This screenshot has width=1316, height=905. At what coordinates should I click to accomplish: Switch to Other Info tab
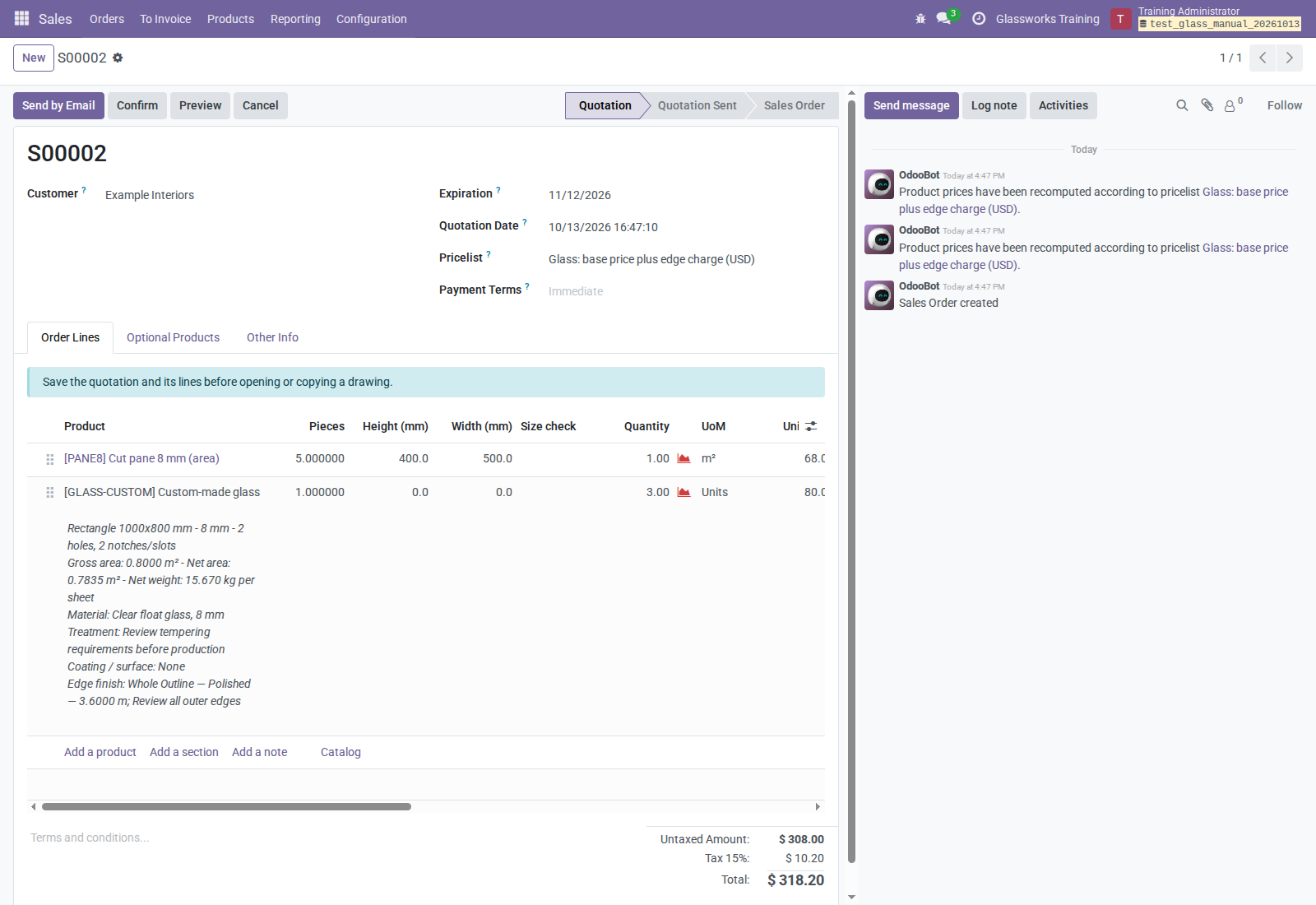pyautogui.click(x=272, y=337)
